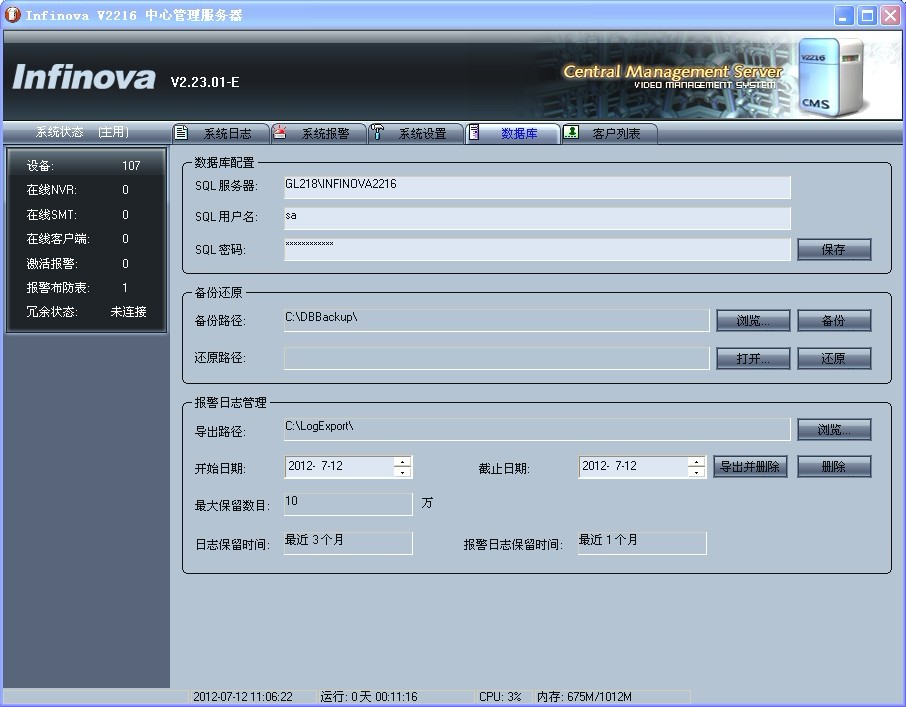906x707 pixels.
Task: Click the 激活报警 status row label
Action: click(52, 264)
